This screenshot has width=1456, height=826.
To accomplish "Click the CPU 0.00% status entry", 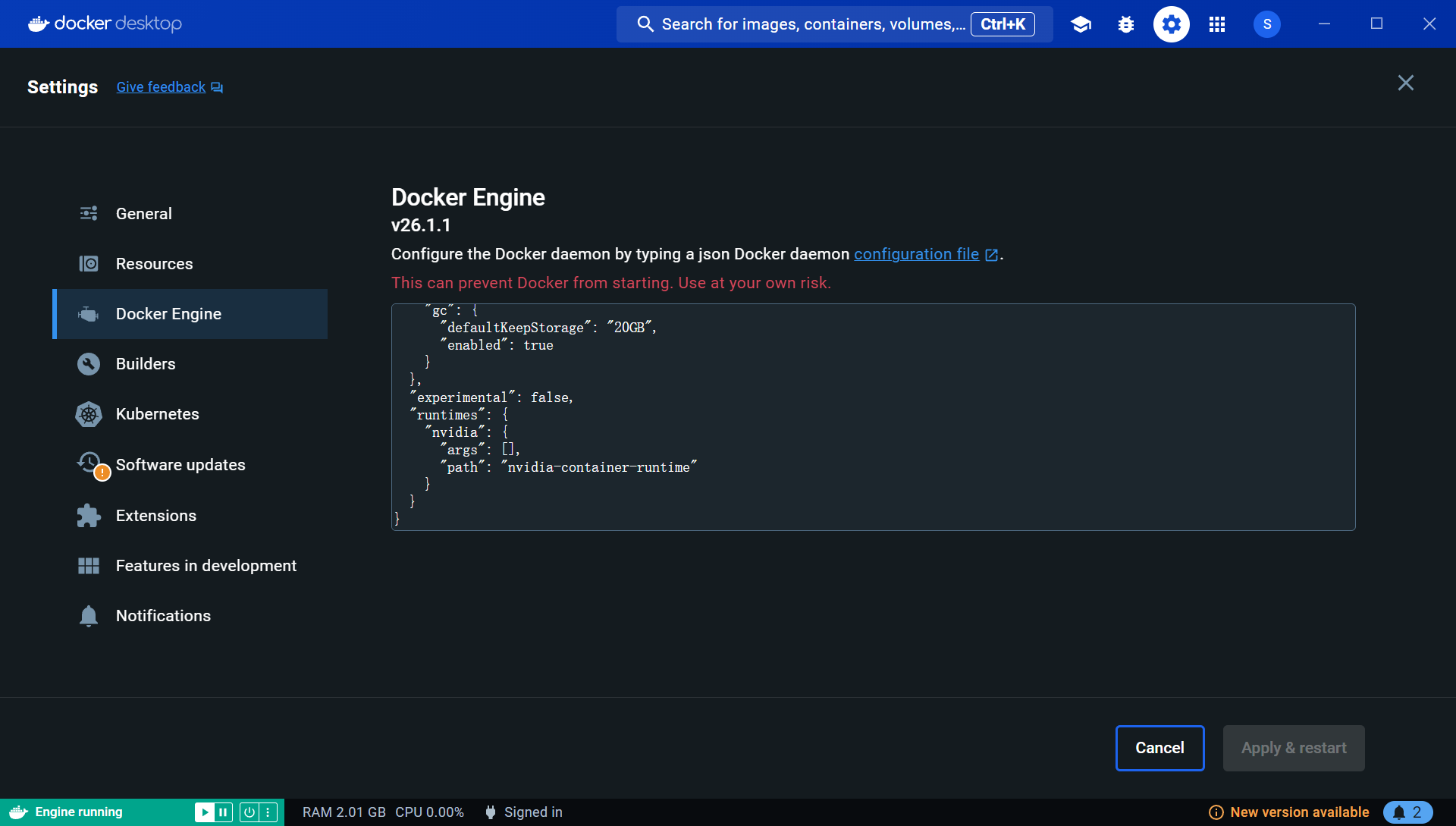I will pyautogui.click(x=429, y=812).
